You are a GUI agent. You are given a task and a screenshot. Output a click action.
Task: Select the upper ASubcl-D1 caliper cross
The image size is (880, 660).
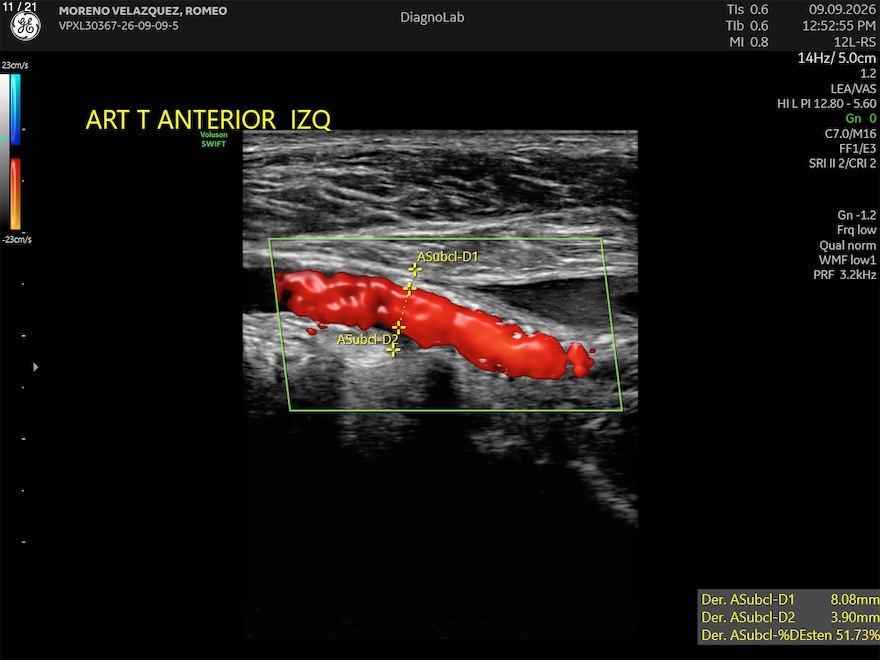point(415,270)
